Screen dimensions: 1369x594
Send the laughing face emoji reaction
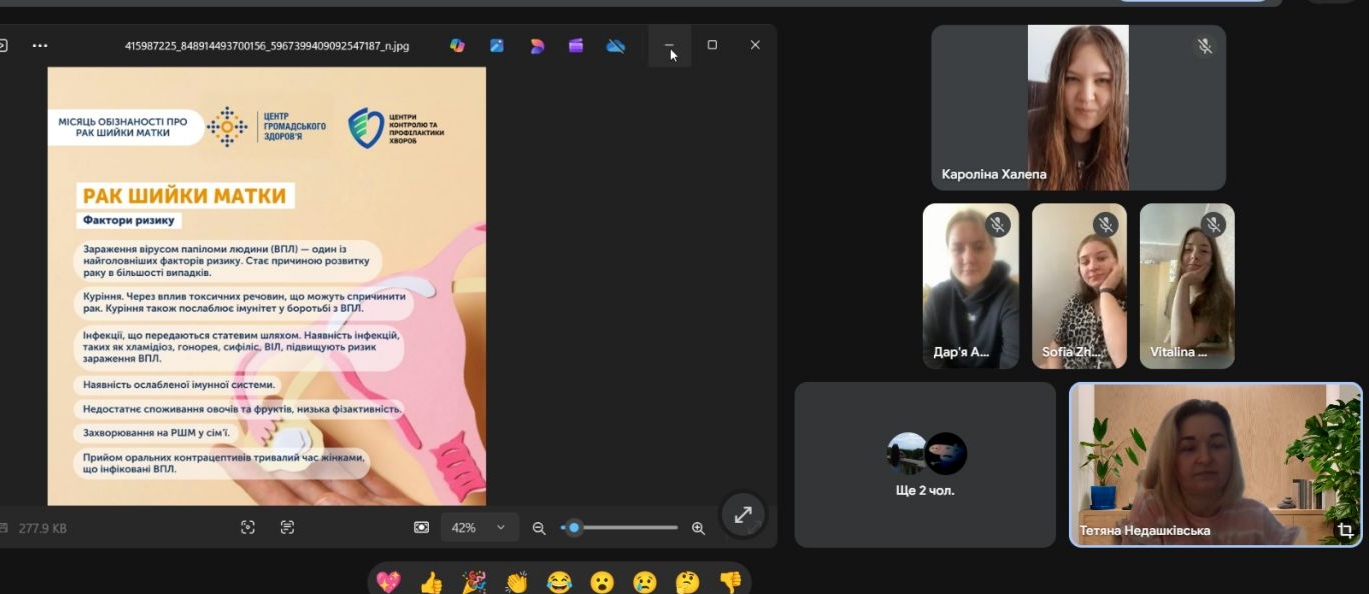[x=559, y=582]
